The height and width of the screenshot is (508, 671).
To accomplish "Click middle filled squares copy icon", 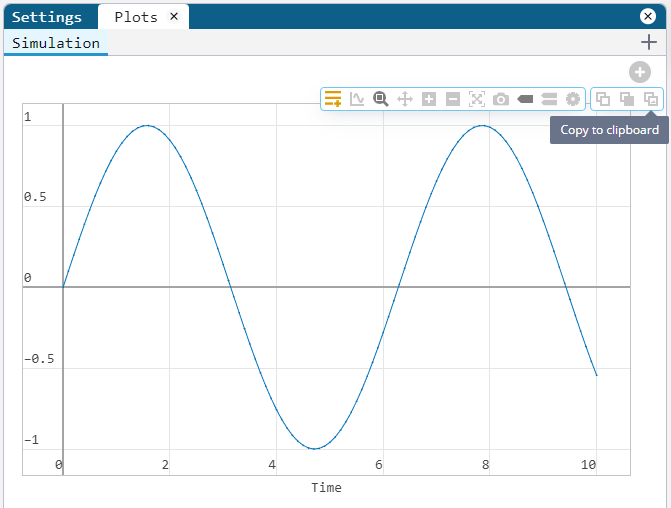I will [x=627, y=99].
